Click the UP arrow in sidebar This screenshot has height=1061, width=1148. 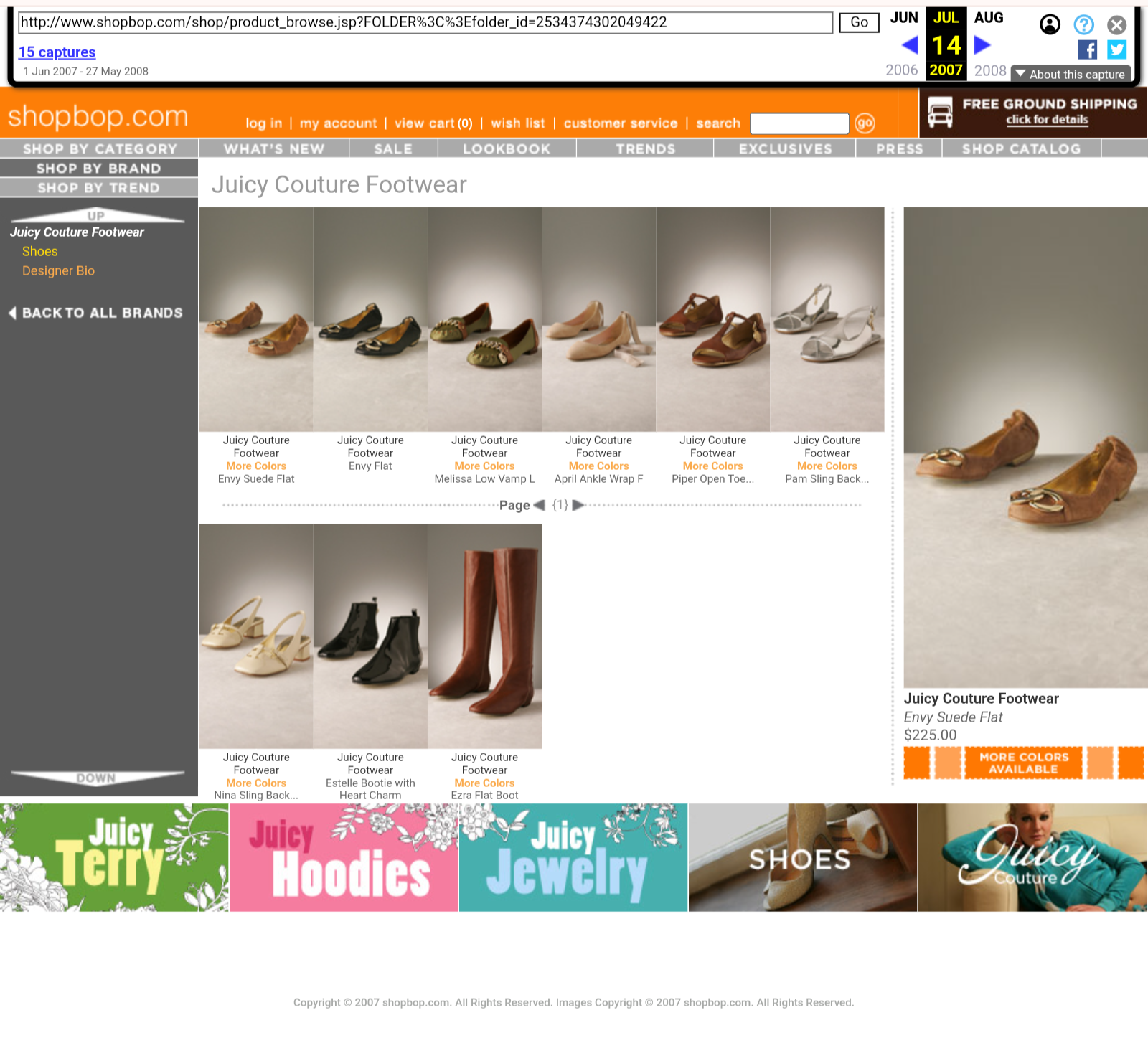click(x=97, y=215)
